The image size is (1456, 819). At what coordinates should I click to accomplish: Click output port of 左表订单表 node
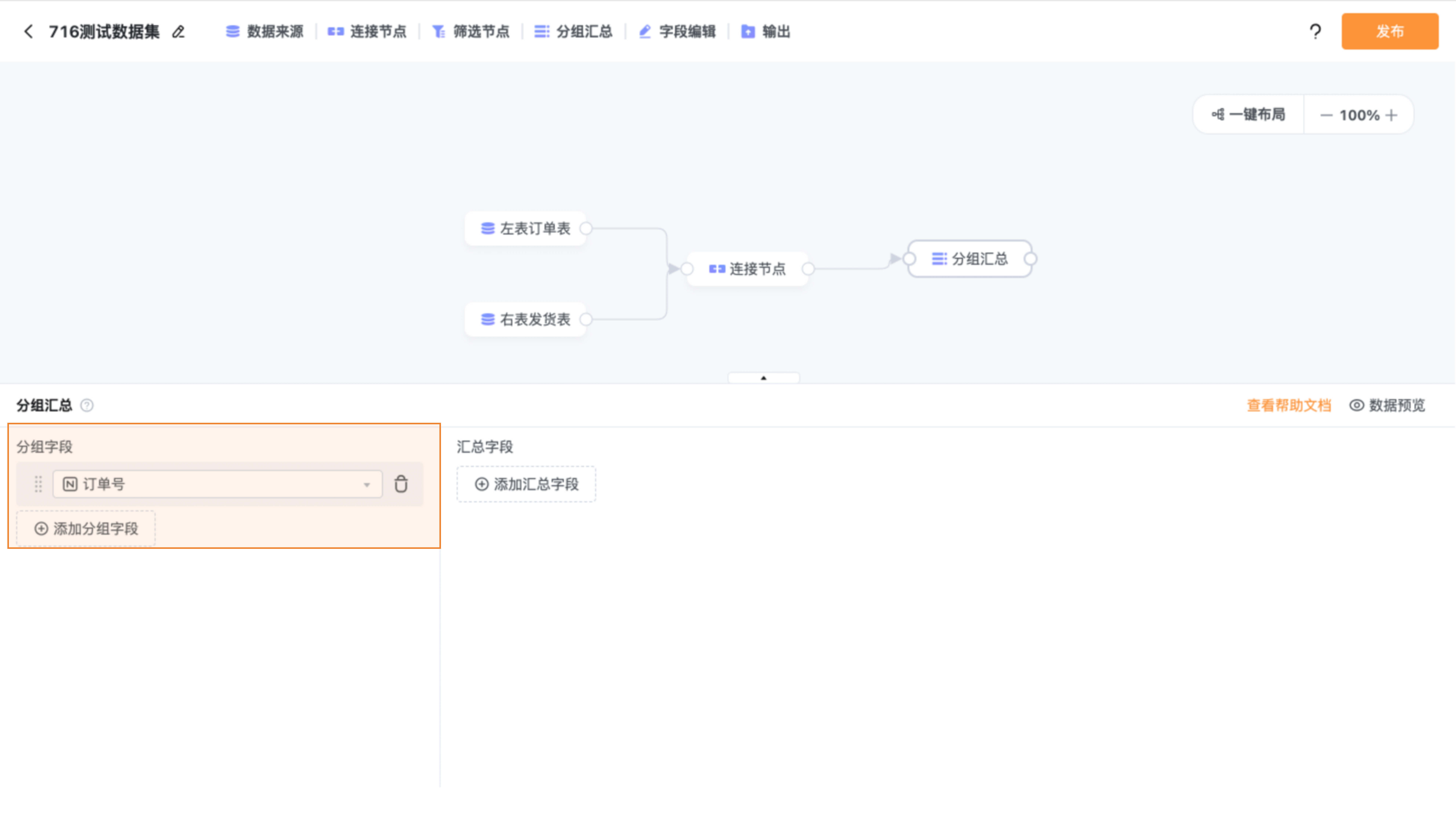586,228
